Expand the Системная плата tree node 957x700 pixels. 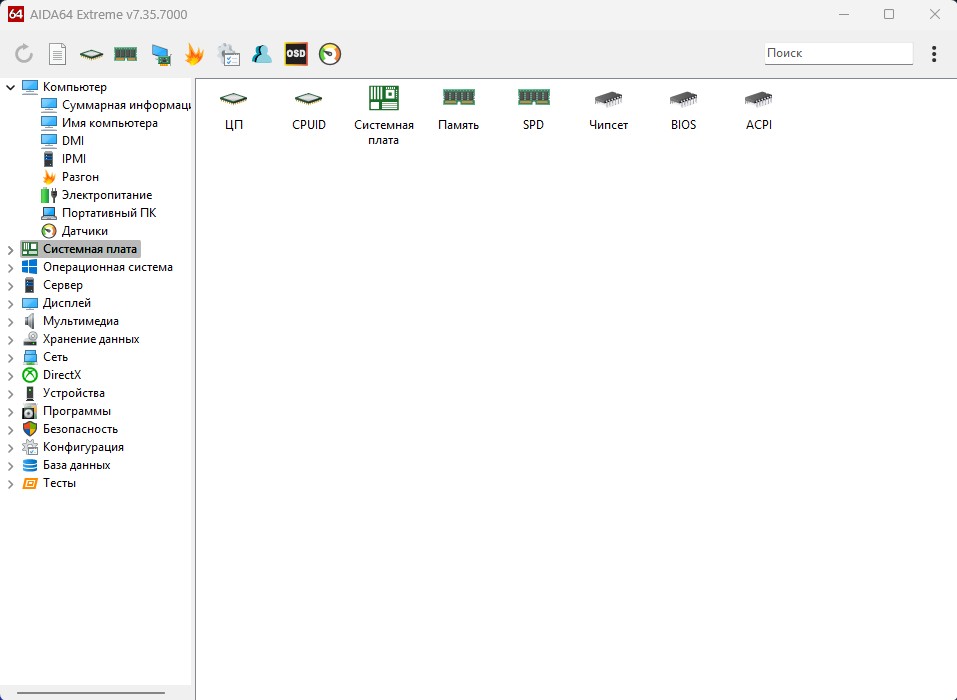click(x=10, y=250)
